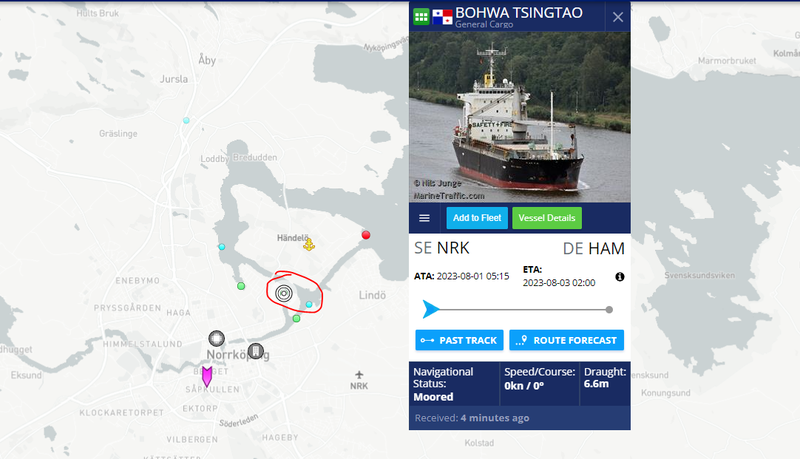Select the magenta vessel marker near Norrköping
Screen dimensions: 800x459
207,376
